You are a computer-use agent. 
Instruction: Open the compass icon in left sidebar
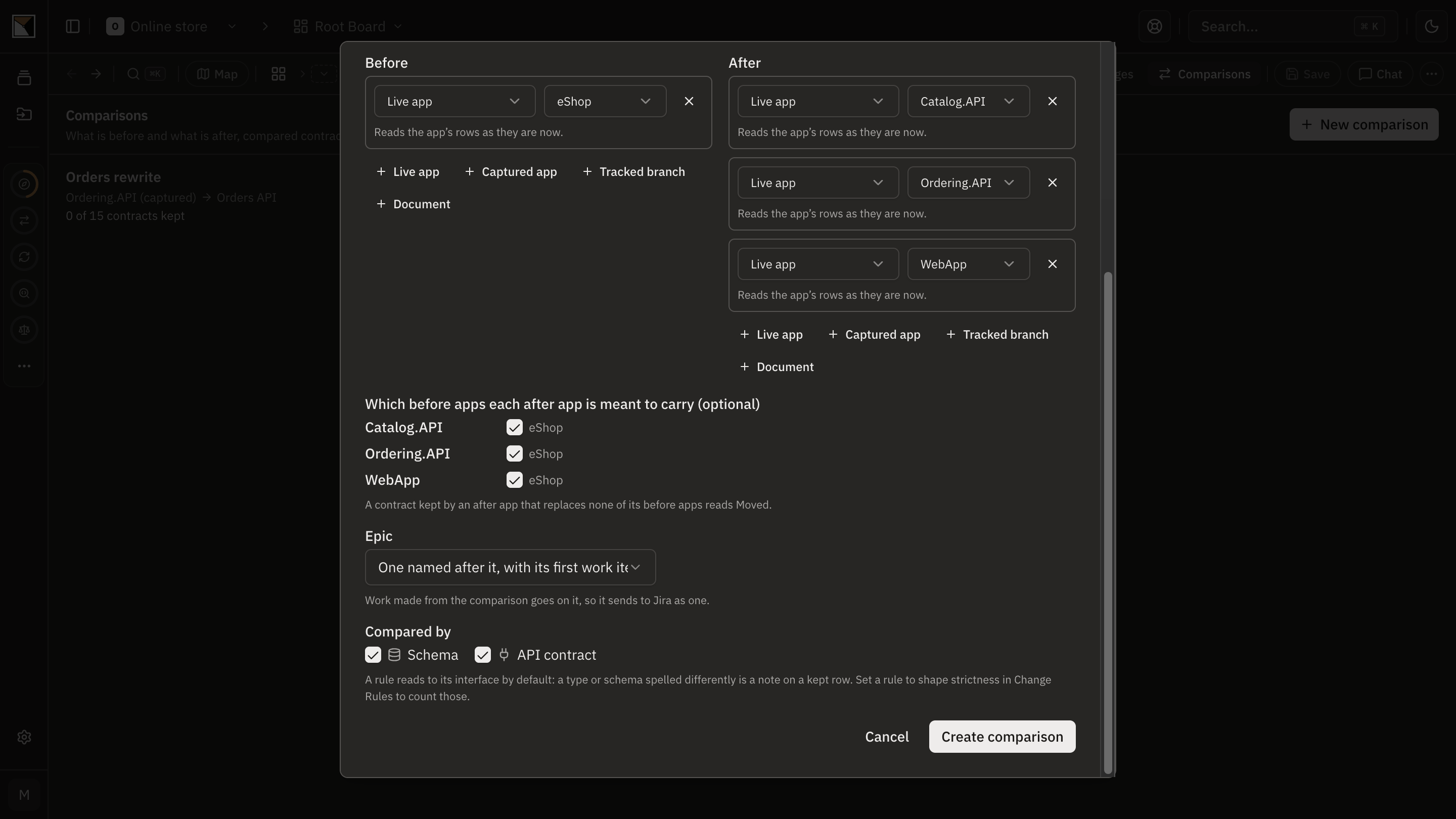[x=24, y=184]
